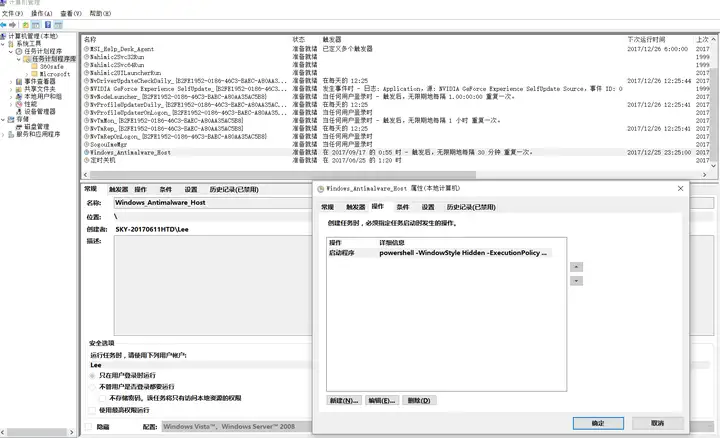Sort by the 下次运行时间 column header
This screenshot has width=720, height=438.
646,39
